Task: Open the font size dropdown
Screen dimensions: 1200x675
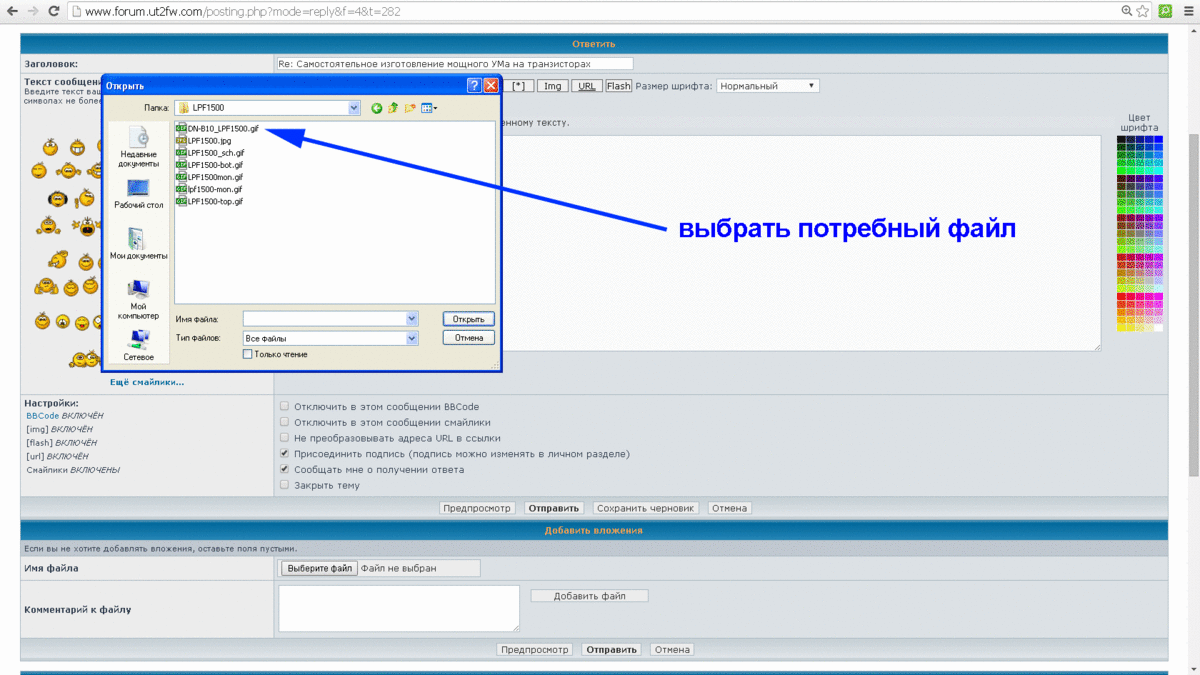Action: click(767, 86)
